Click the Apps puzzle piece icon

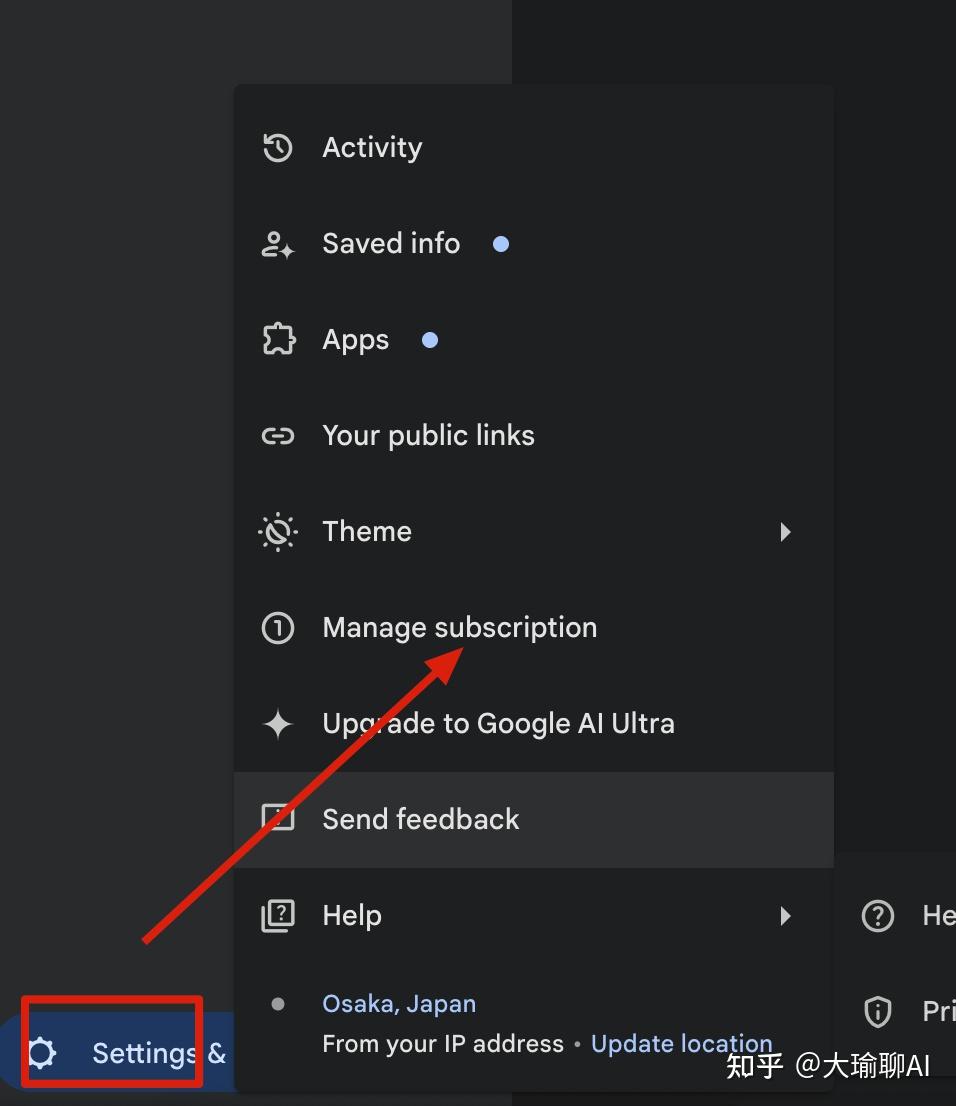(277, 340)
